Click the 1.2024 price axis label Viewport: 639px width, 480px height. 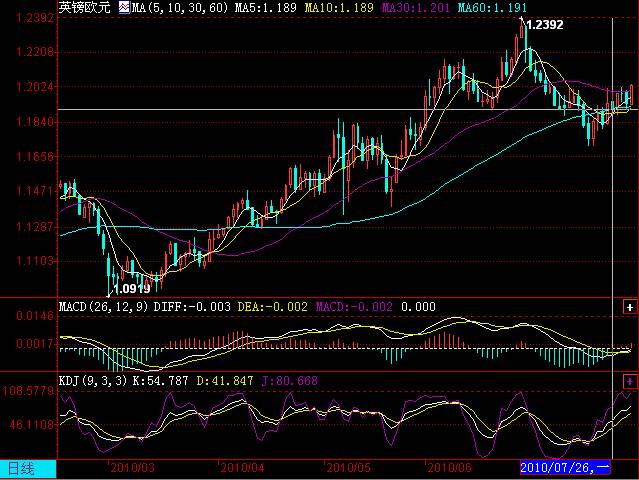35,87
